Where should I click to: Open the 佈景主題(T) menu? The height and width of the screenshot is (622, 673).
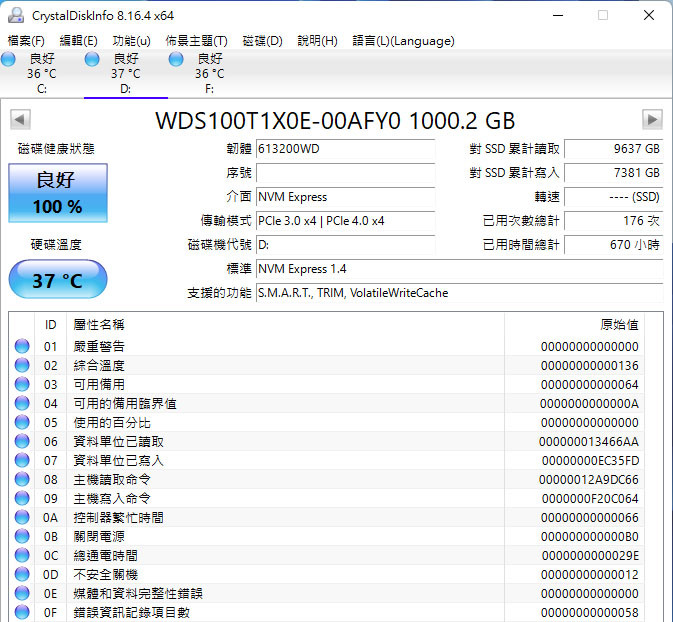tap(197, 41)
